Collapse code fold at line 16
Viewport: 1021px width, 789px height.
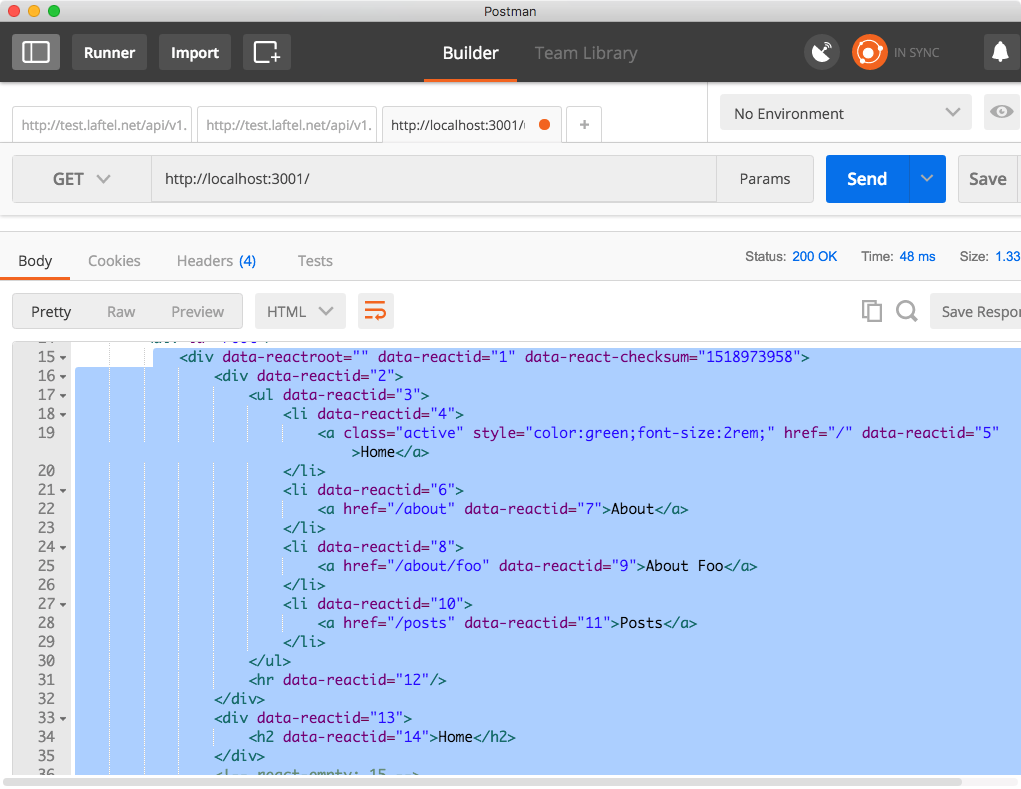pyautogui.click(x=63, y=376)
